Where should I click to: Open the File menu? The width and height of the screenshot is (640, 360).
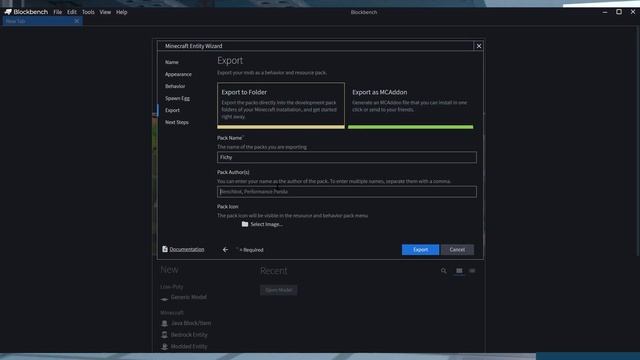58,12
